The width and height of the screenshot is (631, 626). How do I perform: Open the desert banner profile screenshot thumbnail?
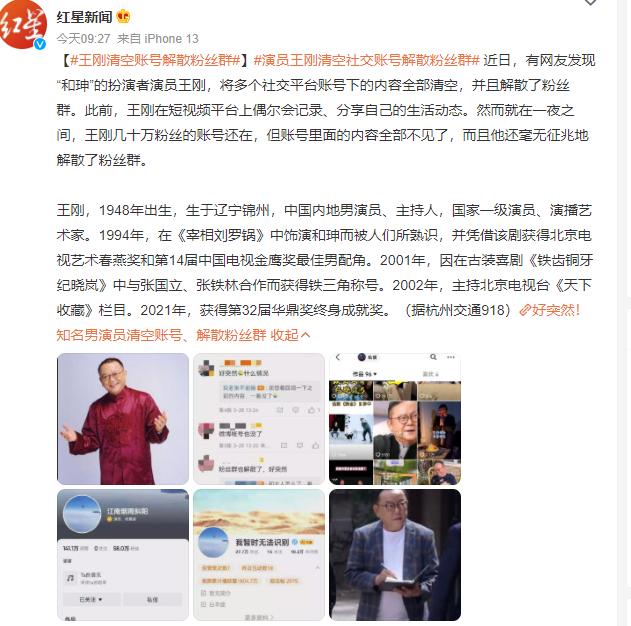[259, 555]
